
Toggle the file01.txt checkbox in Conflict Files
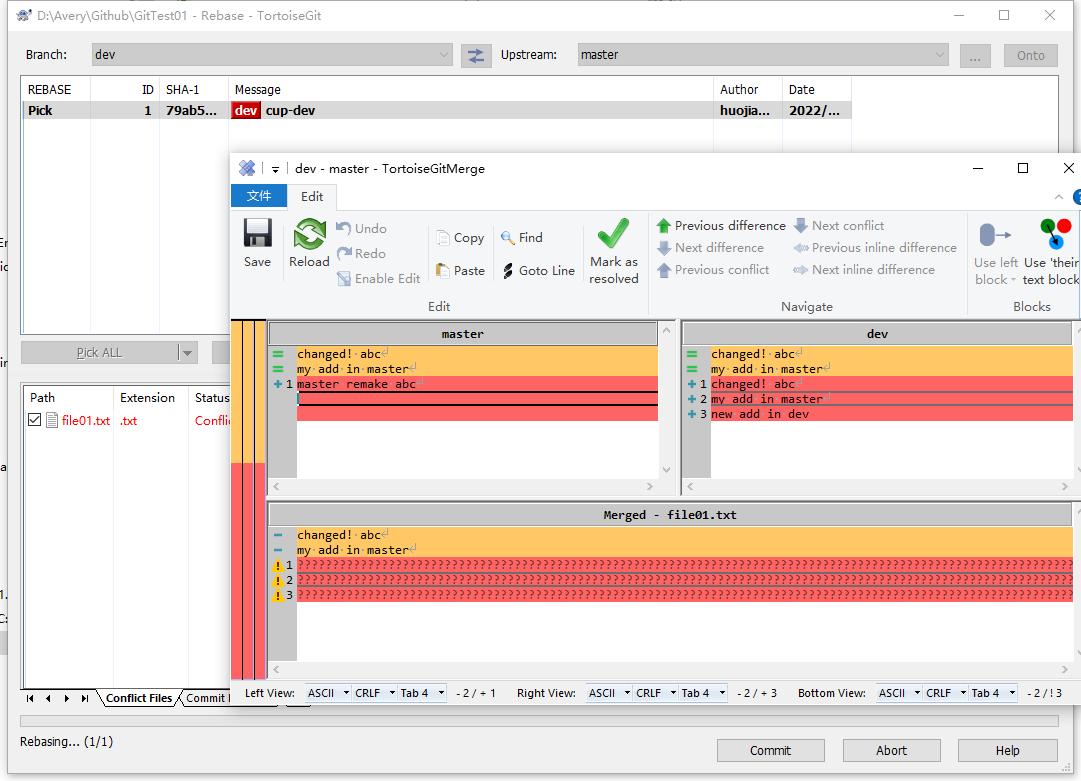point(34,420)
